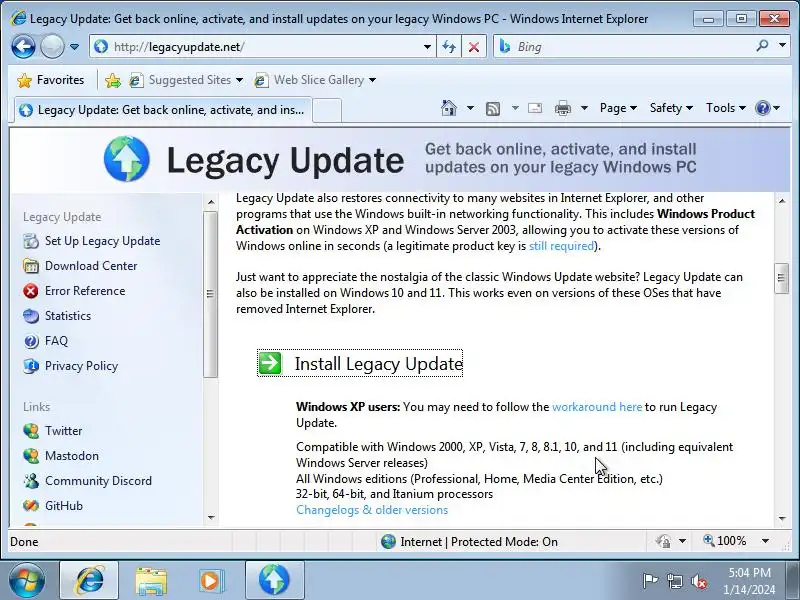800x600 pixels.
Task: Click the red X Error Reference icon
Action: click(31, 291)
